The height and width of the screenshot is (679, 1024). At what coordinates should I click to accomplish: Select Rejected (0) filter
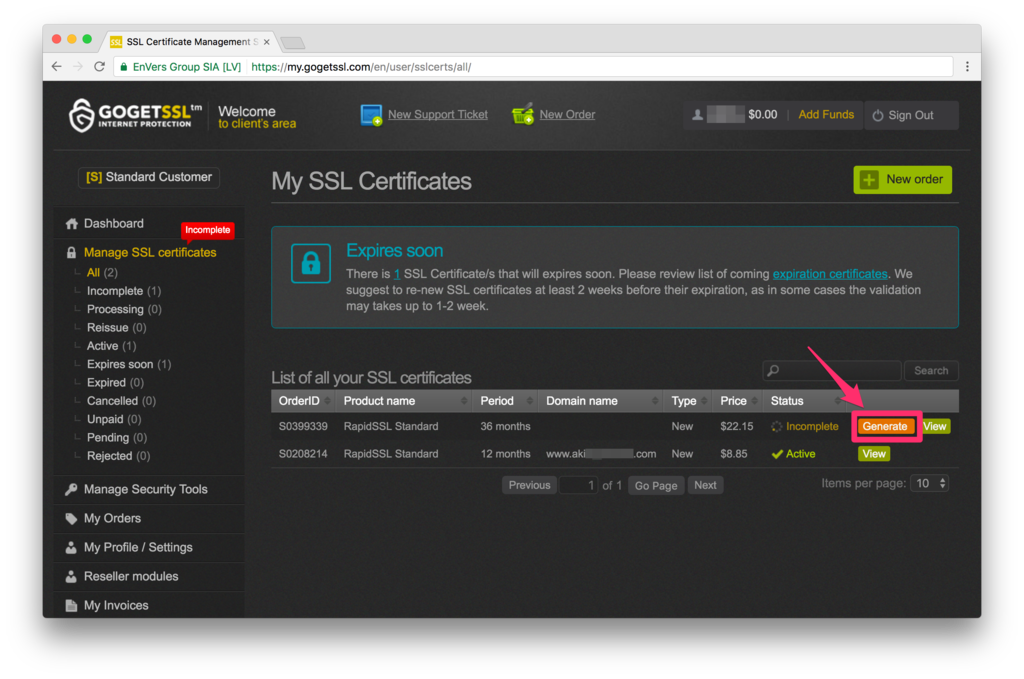point(118,456)
